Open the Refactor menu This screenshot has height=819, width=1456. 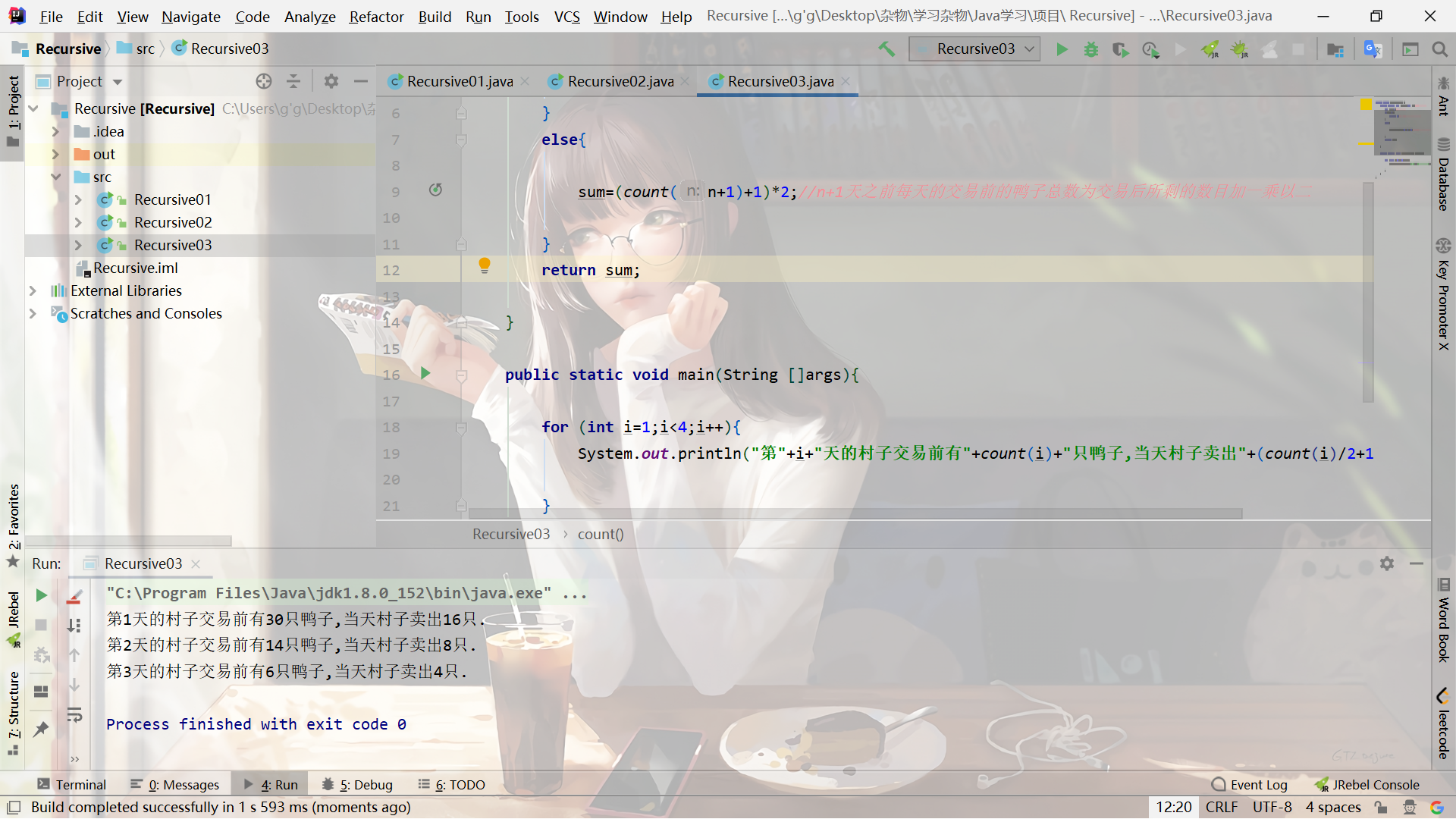point(376,17)
